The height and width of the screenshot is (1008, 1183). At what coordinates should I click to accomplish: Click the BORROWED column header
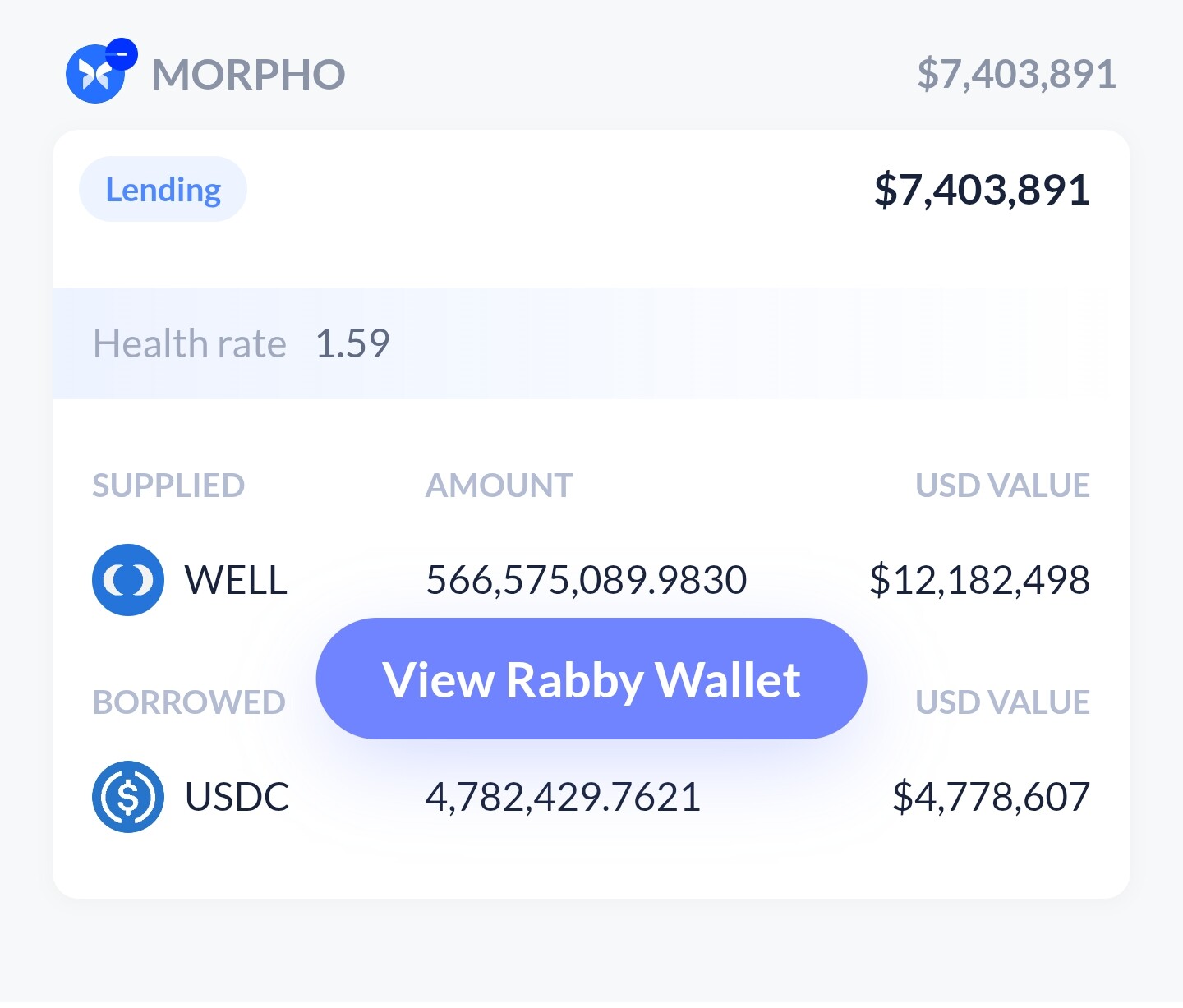coord(189,702)
